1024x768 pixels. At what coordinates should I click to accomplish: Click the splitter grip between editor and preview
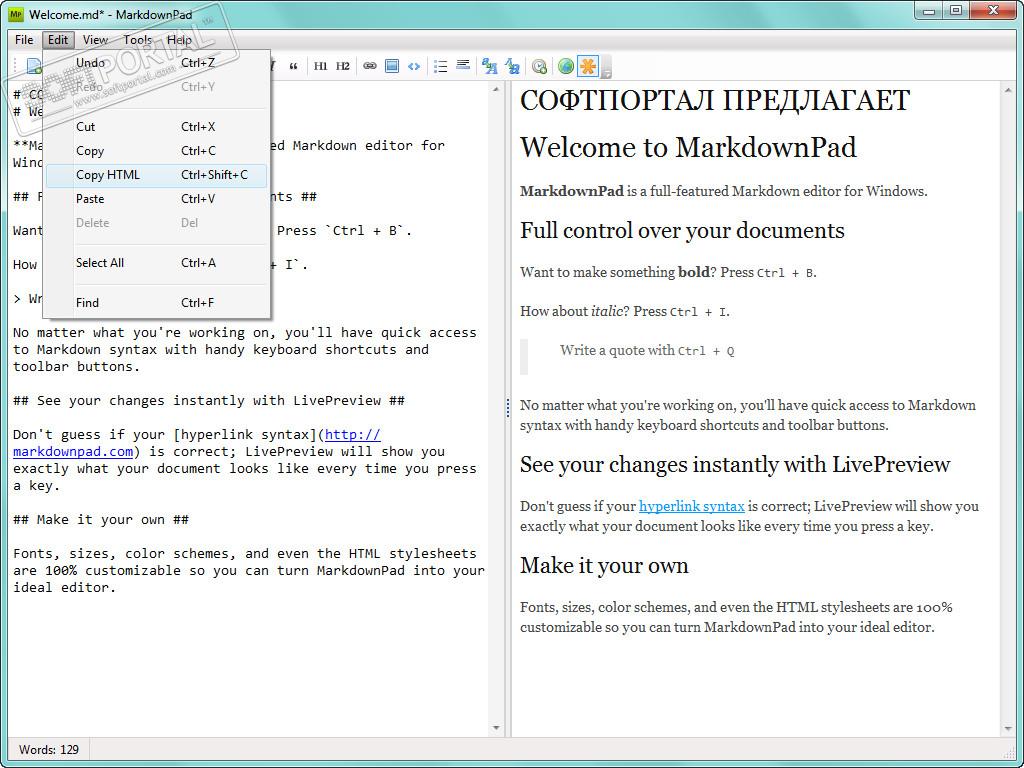[x=507, y=408]
